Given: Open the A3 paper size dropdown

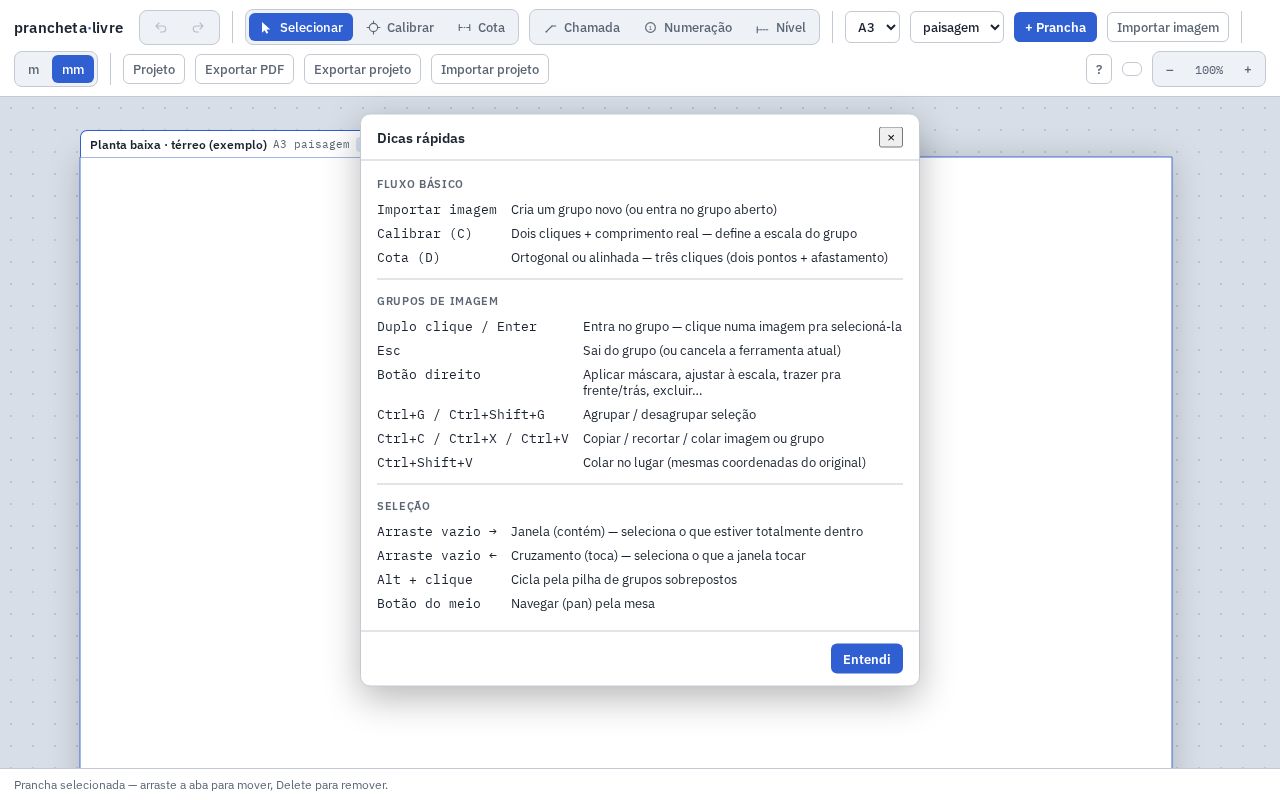Looking at the screenshot, I should coord(872,27).
